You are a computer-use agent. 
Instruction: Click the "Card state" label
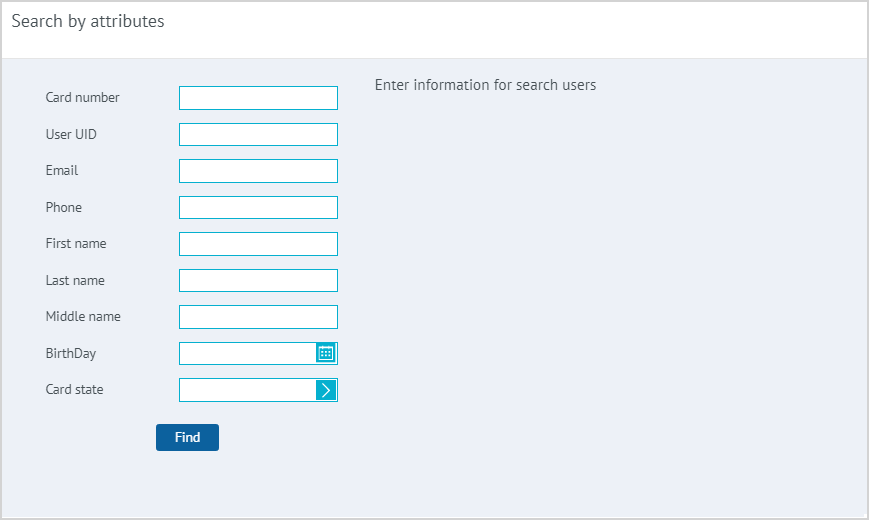tap(74, 390)
